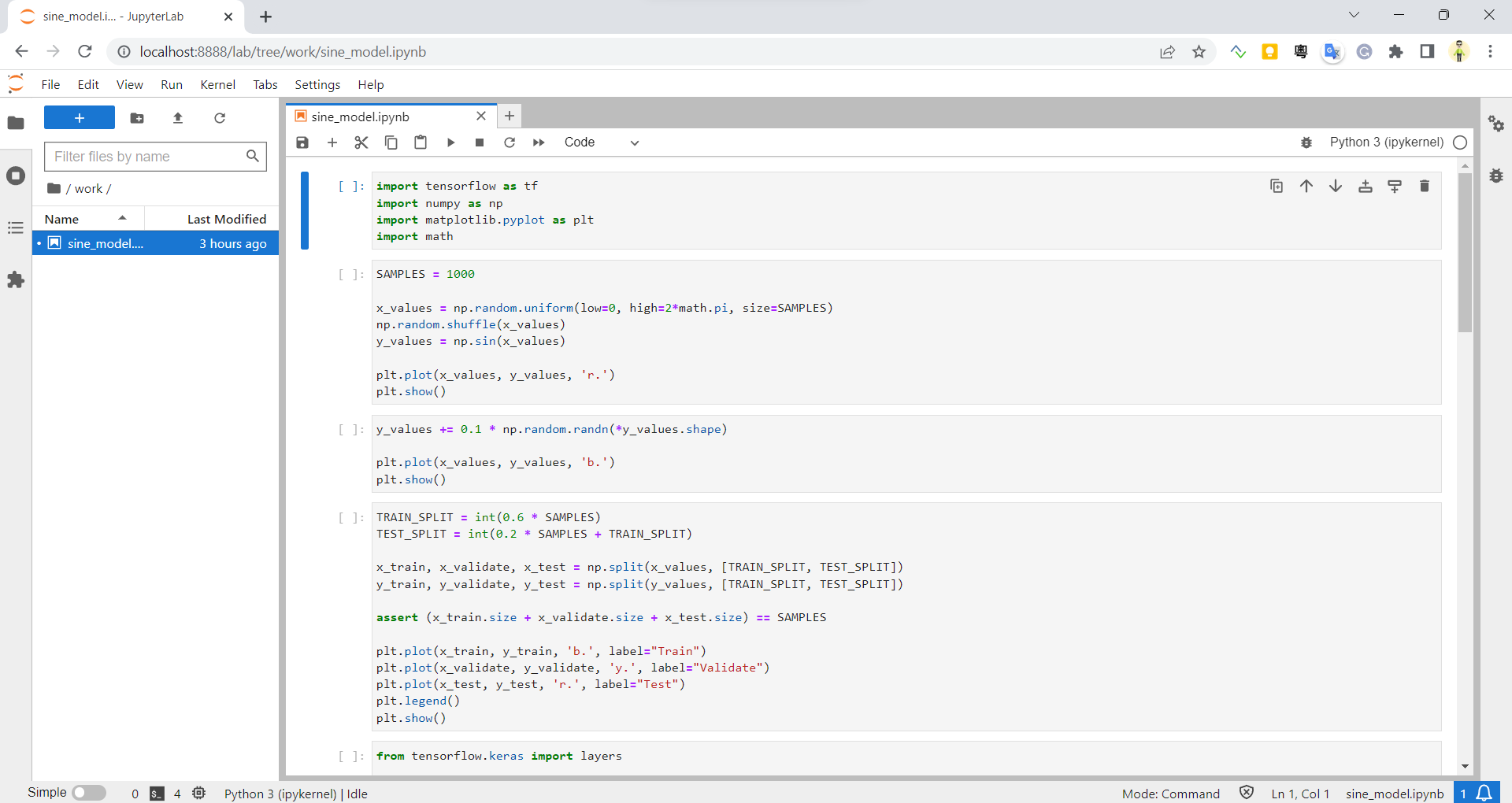Move the active cell down
The image size is (1512, 803).
(1336, 187)
